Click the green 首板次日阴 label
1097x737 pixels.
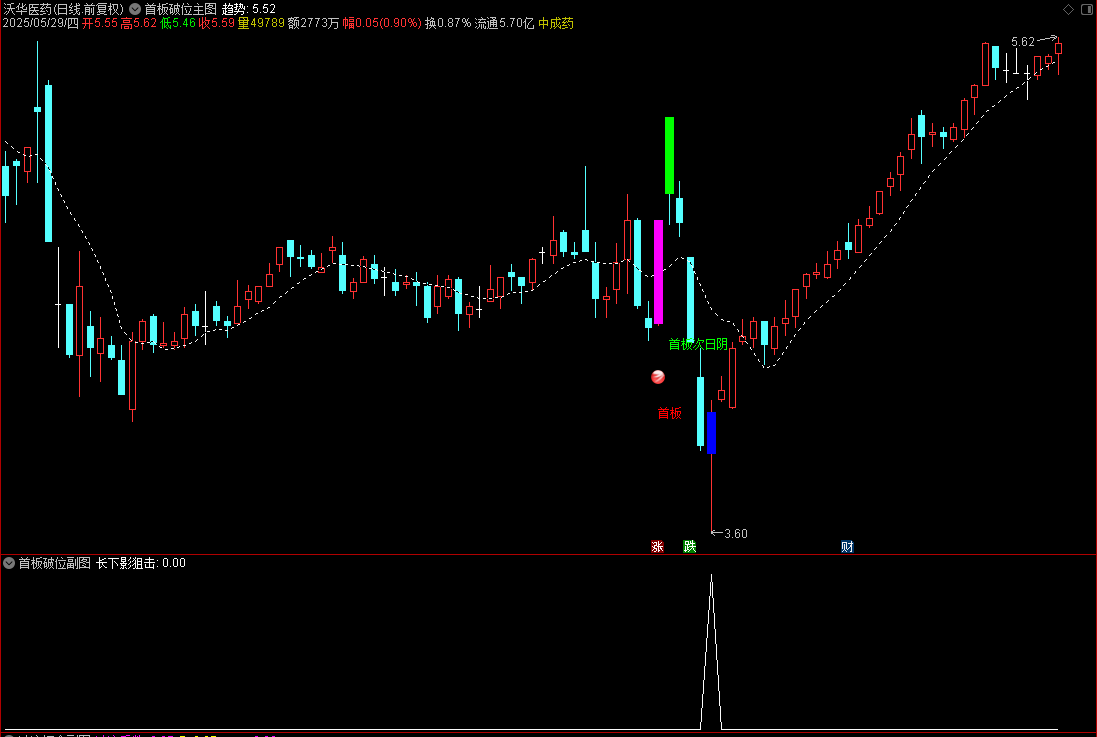point(698,344)
